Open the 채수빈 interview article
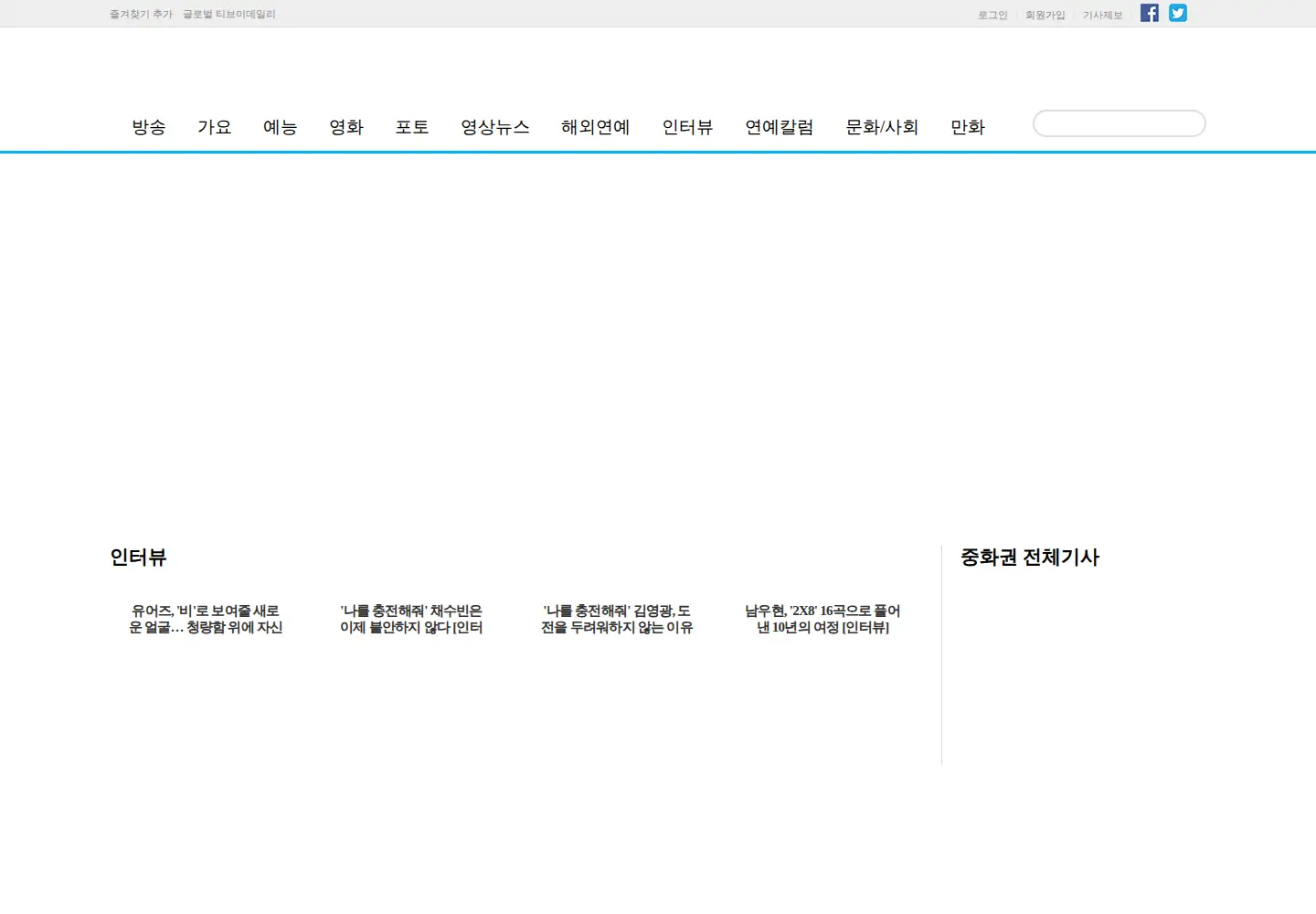Screen dimensions: 1316x914 click(411, 619)
